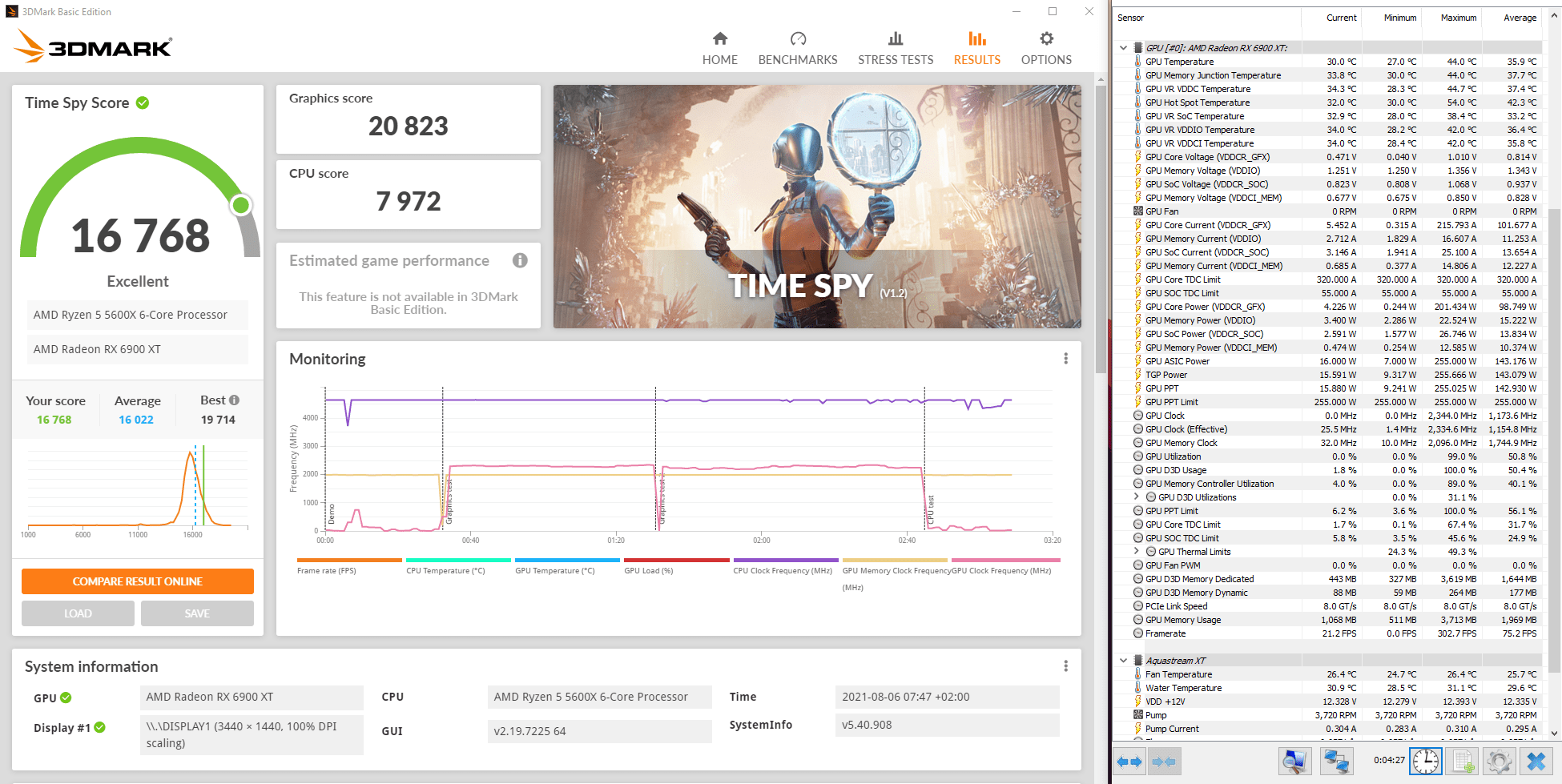Click the Estimated game performance info icon
The width and height of the screenshot is (1562, 784).
pos(520,260)
